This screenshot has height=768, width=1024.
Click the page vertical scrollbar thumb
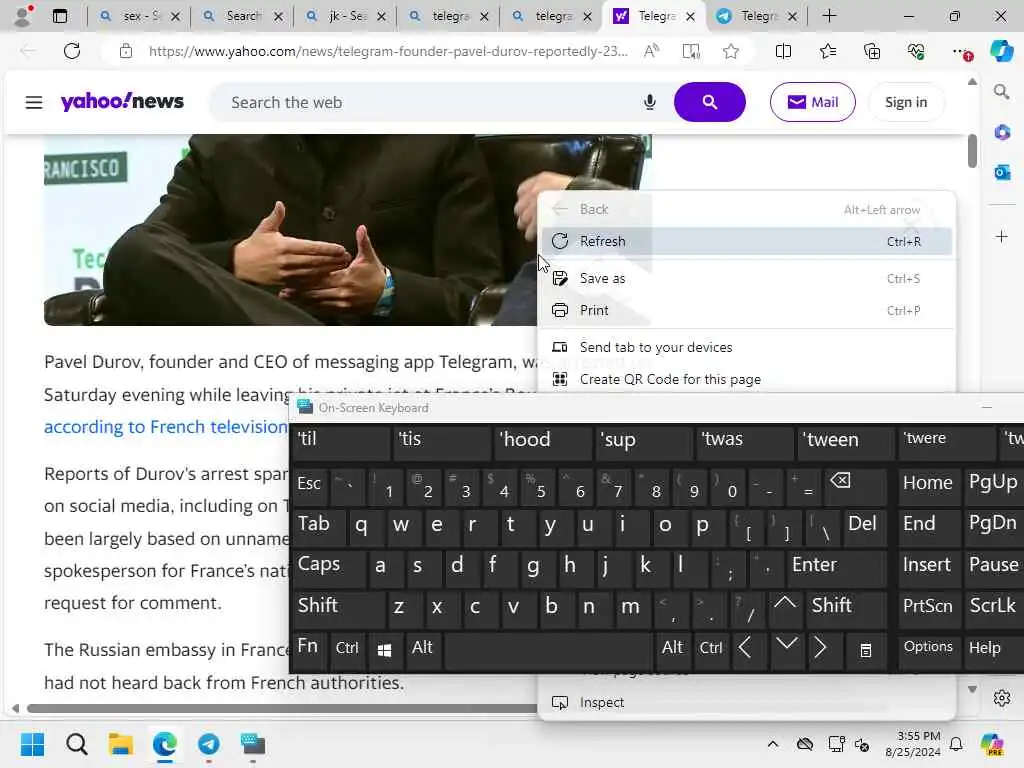point(972,152)
